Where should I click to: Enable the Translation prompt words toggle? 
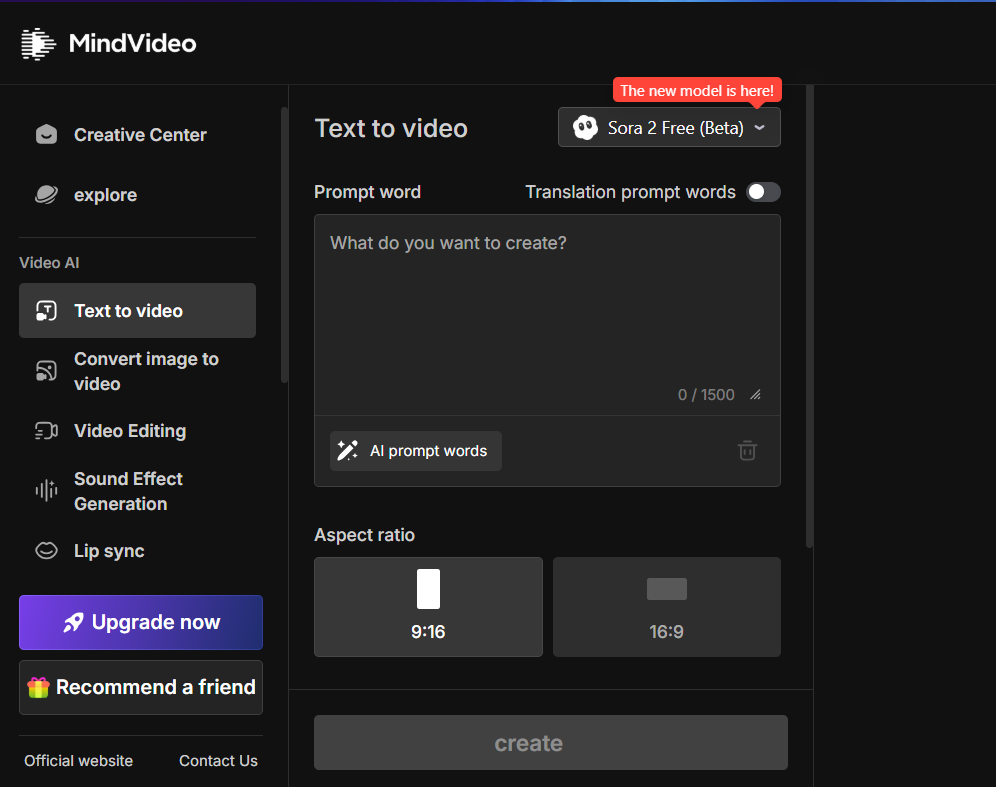click(x=763, y=192)
